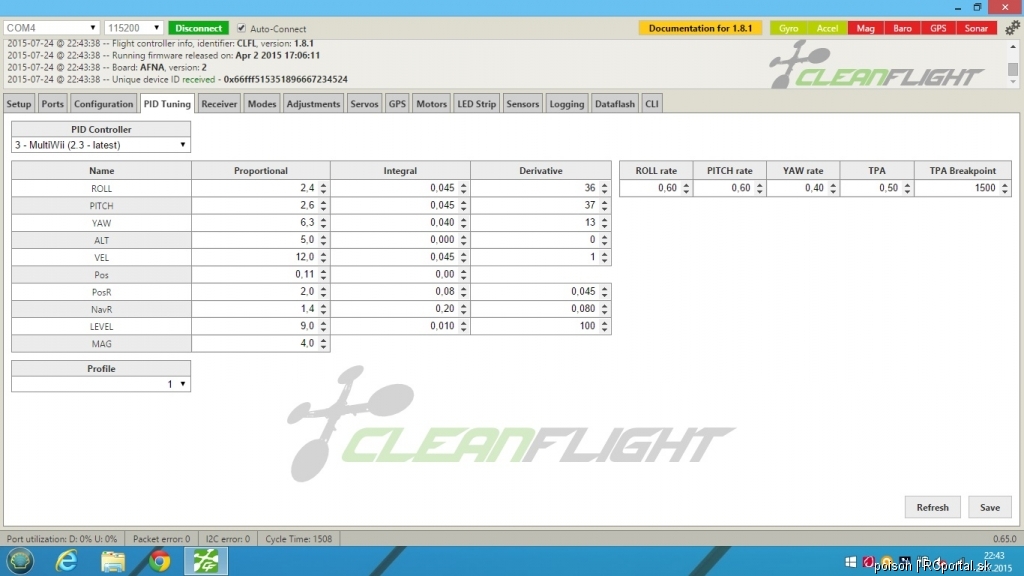
Task: Click the round Start orb icon
Action: tap(20, 561)
